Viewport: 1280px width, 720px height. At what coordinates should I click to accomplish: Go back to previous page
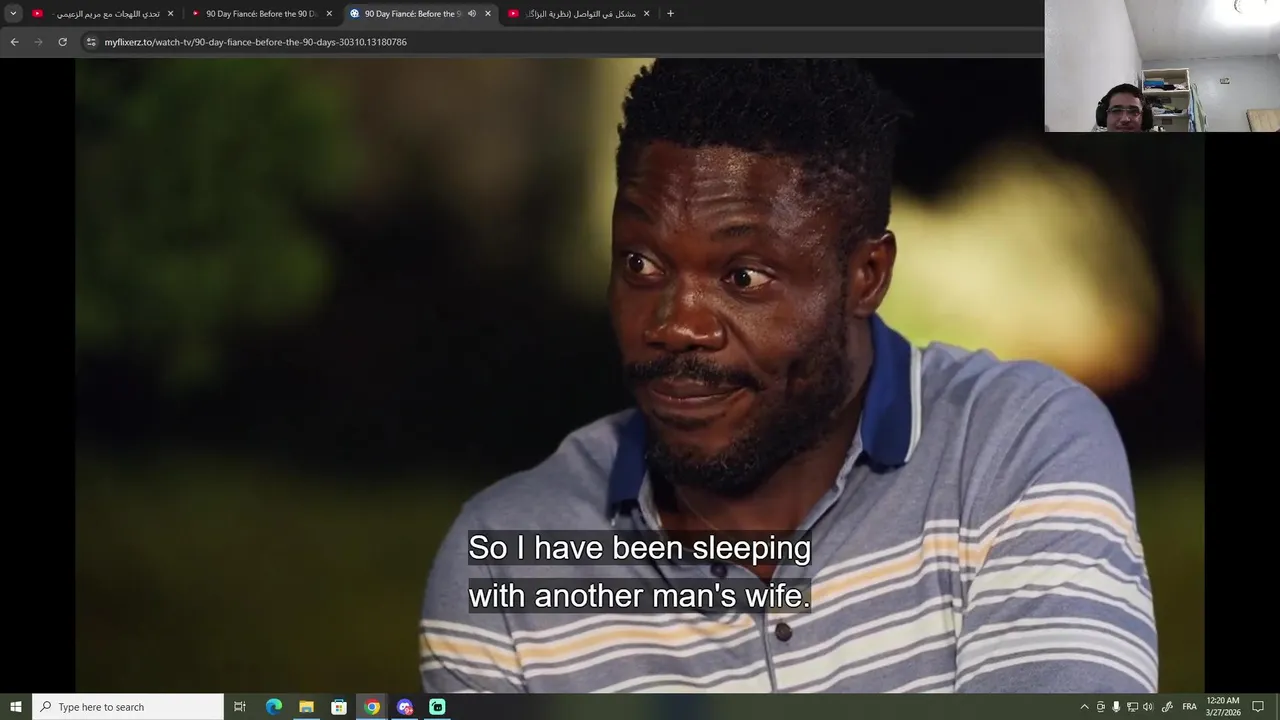pos(14,42)
